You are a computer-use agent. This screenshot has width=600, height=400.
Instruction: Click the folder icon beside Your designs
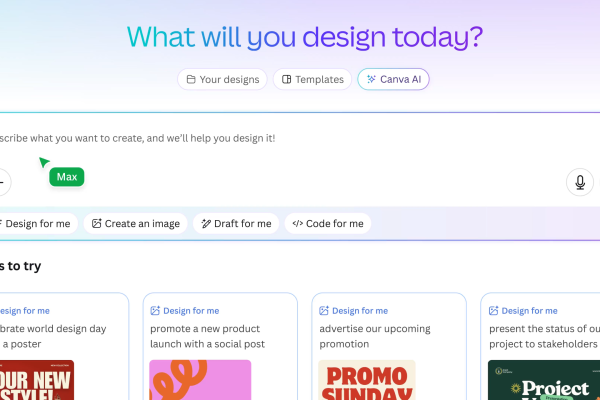click(x=190, y=79)
